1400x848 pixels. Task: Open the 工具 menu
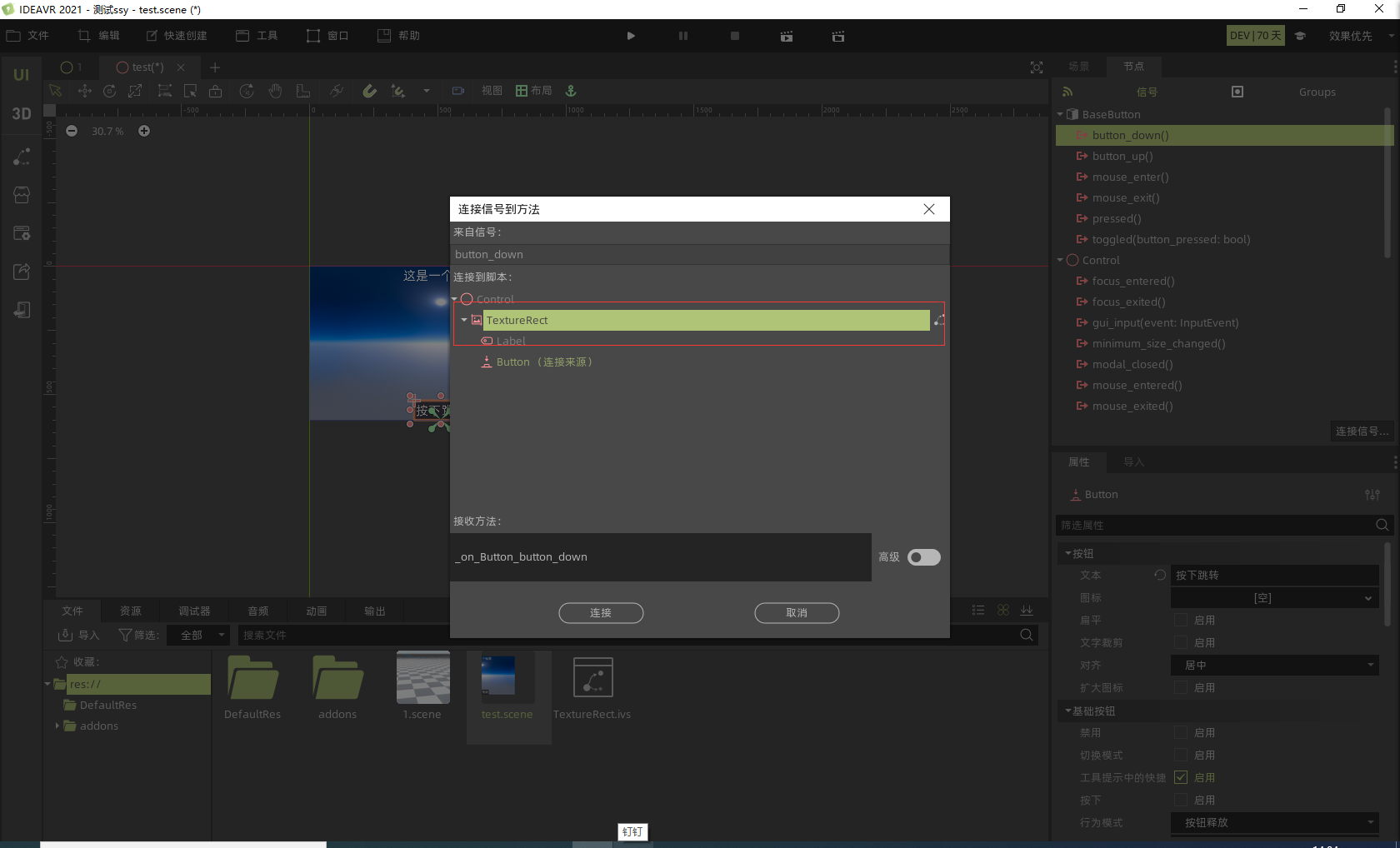(257, 36)
